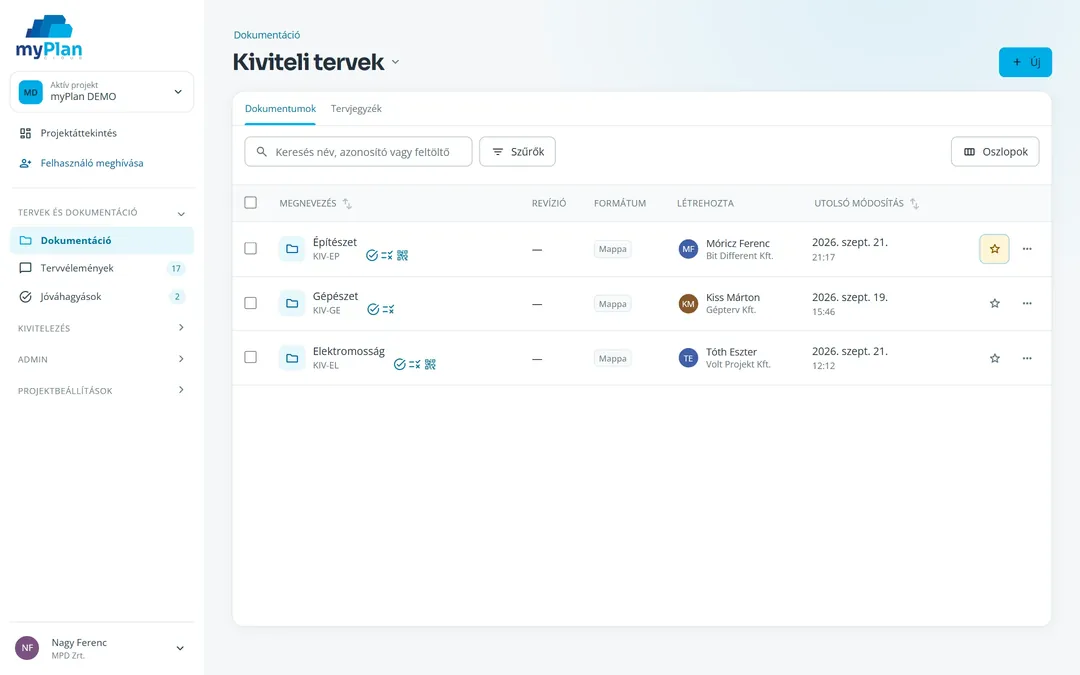Sort by the Utolsó módosítás column arrows
Image resolution: width=1080 pixels, height=675 pixels.
[914, 203]
